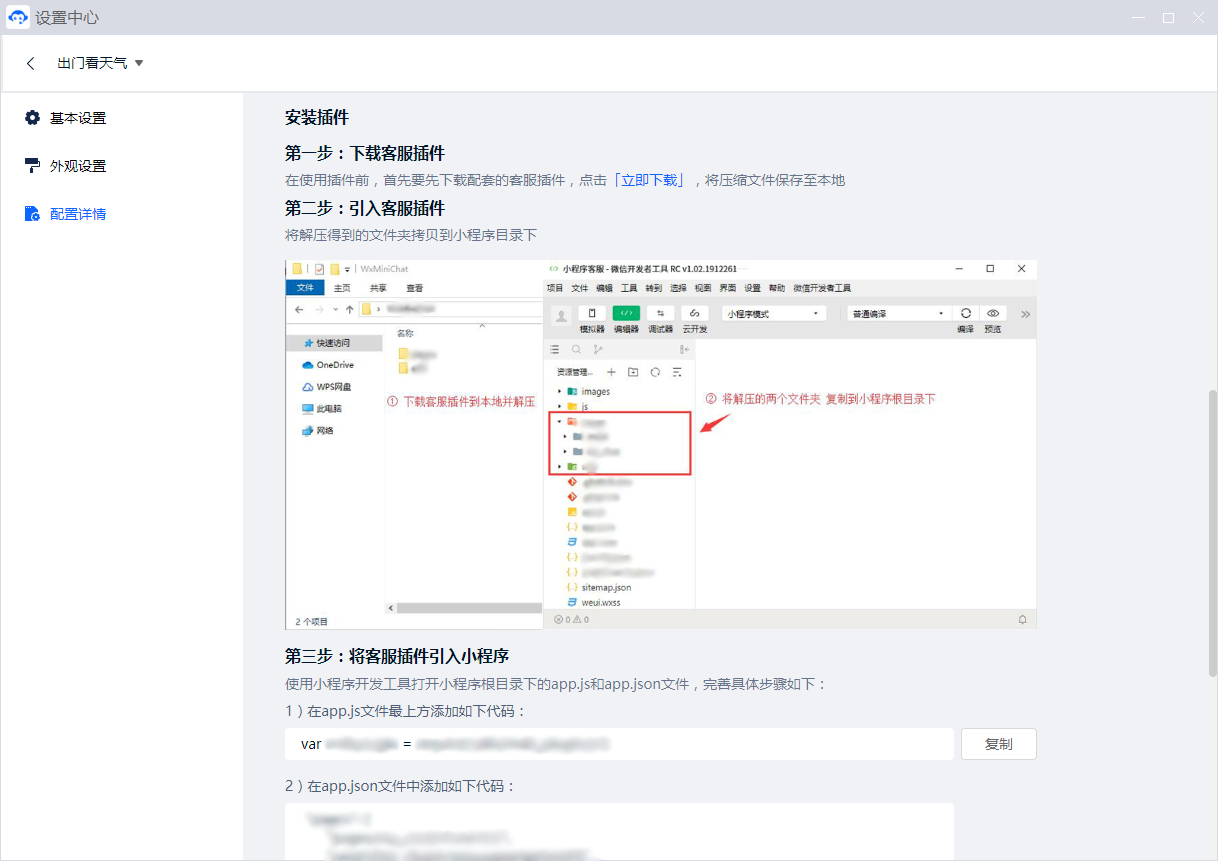Click the back arrow icon
This screenshot has height=861, width=1218.
pyautogui.click(x=31, y=63)
